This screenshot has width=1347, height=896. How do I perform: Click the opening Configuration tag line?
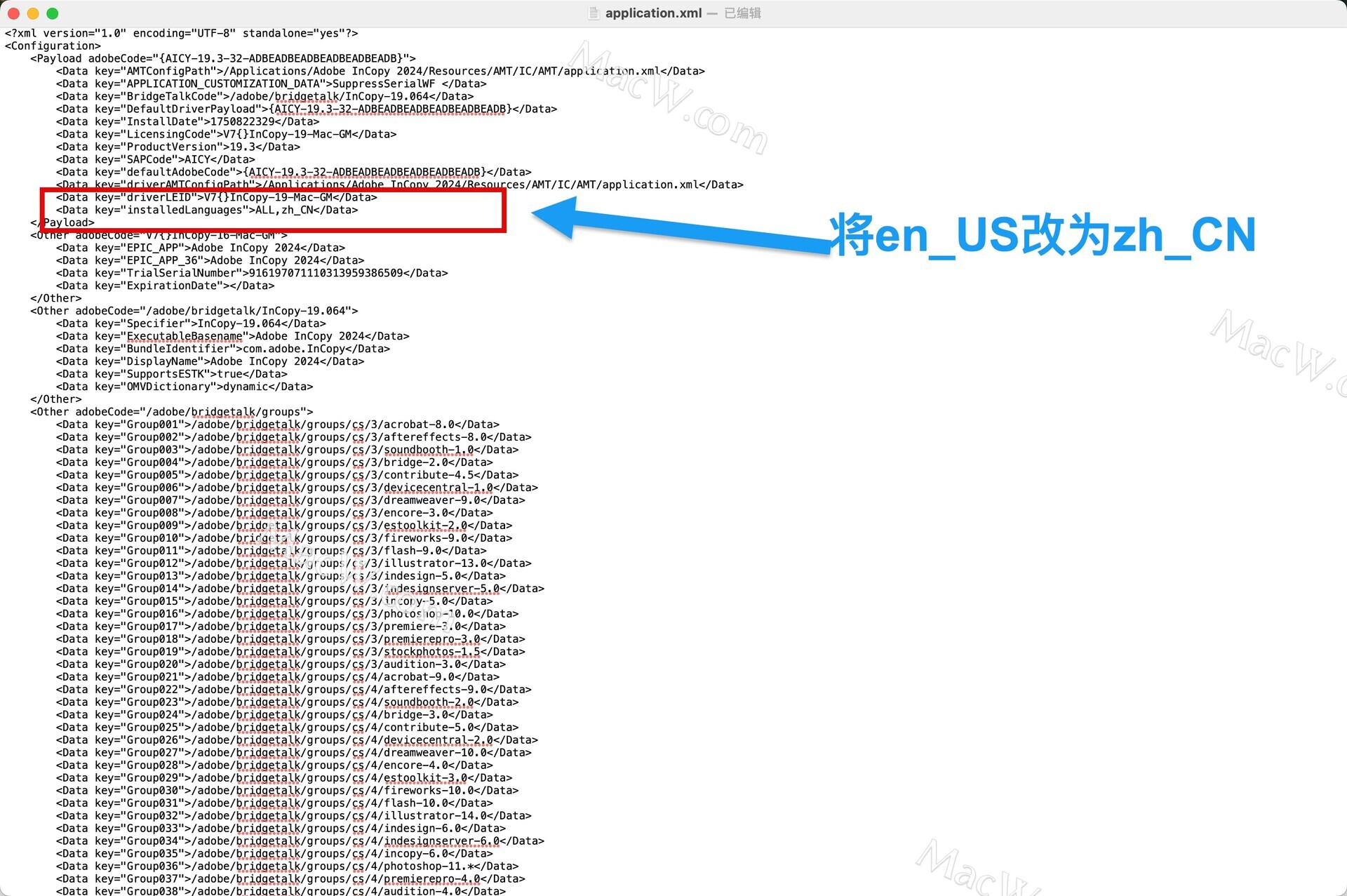pos(53,46)
